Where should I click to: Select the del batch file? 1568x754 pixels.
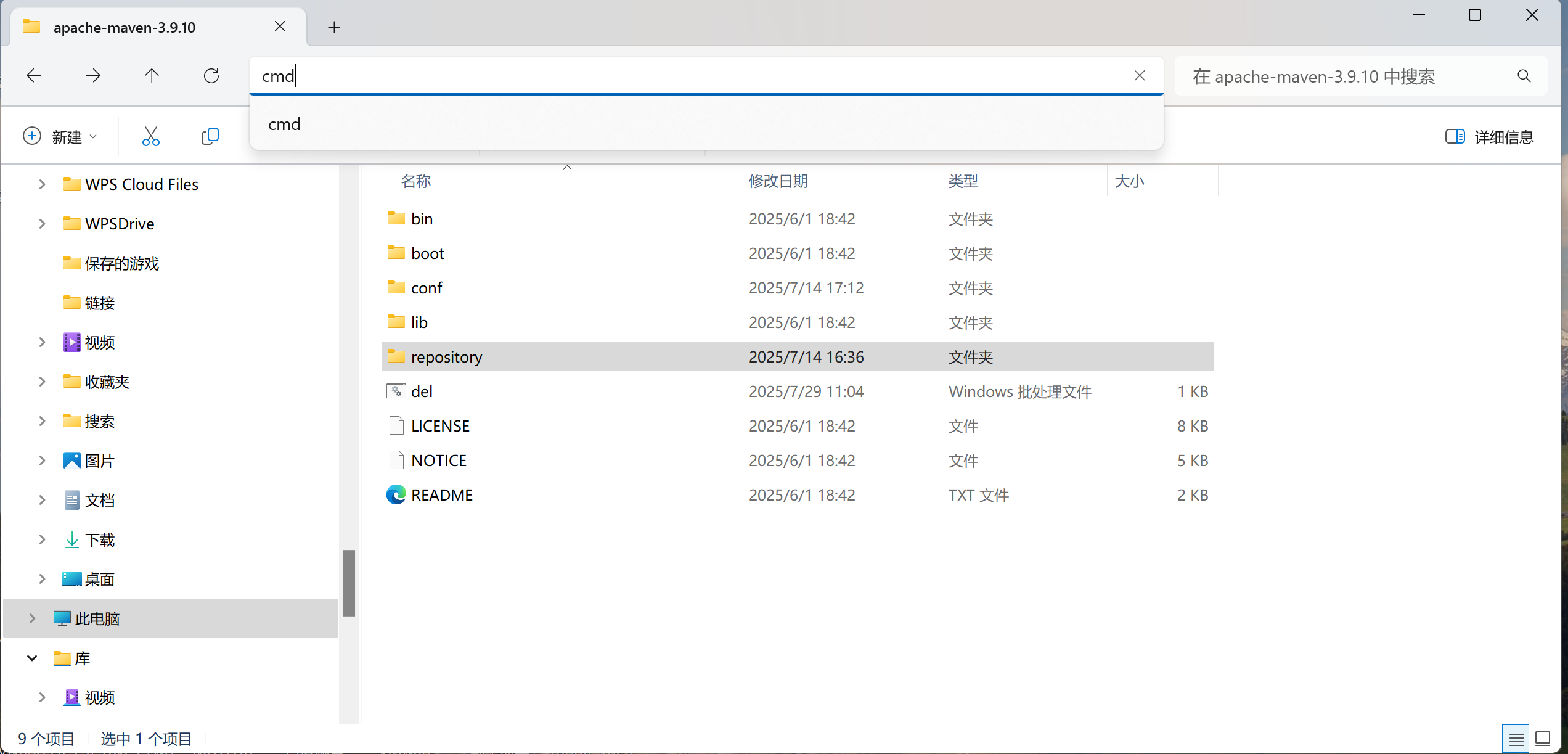point(422,391)
